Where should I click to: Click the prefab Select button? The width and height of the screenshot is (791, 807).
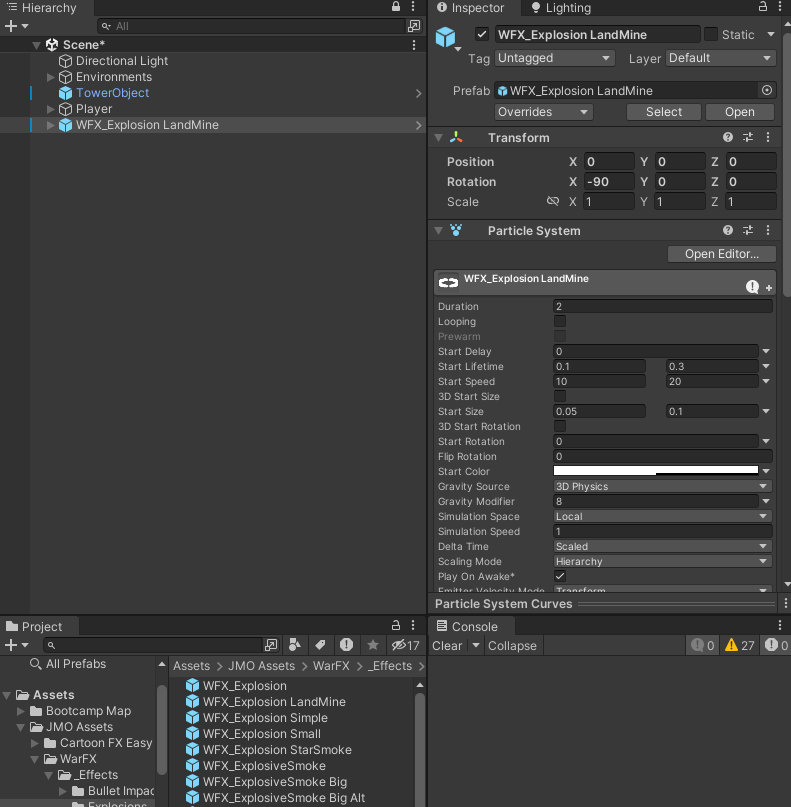click(664, 112)
